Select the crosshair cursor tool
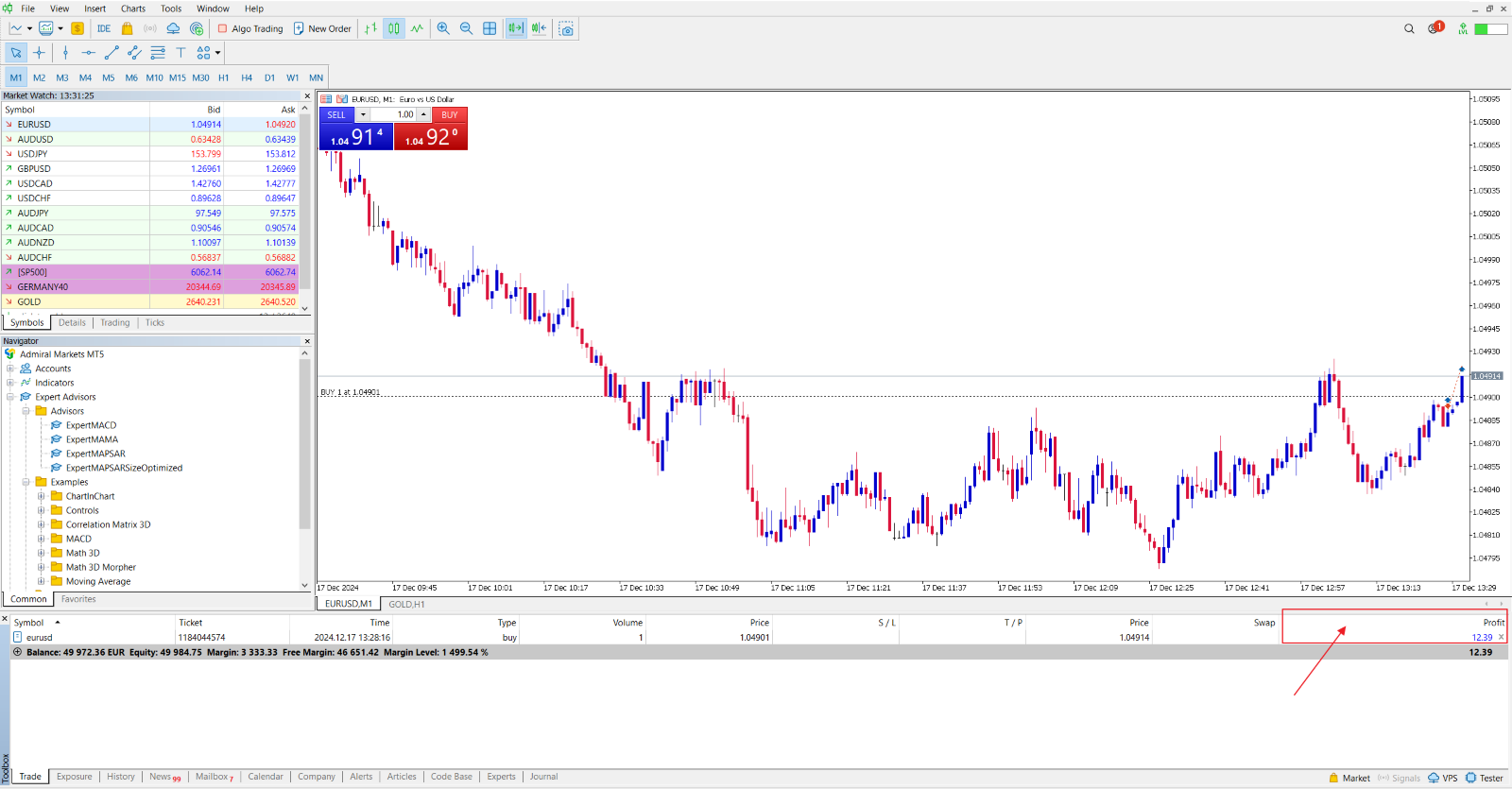This screenshot has height=789, width=1512. (x=39, y=53)
